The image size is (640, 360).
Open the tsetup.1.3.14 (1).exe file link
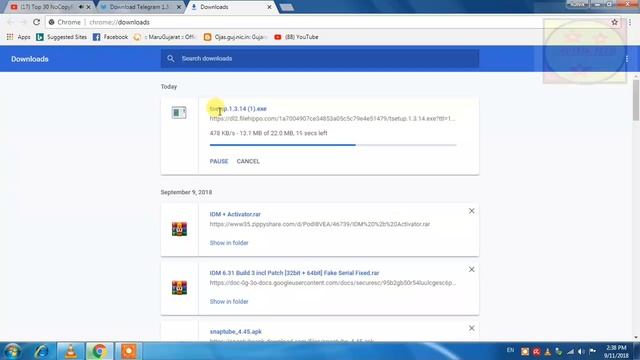238,109
